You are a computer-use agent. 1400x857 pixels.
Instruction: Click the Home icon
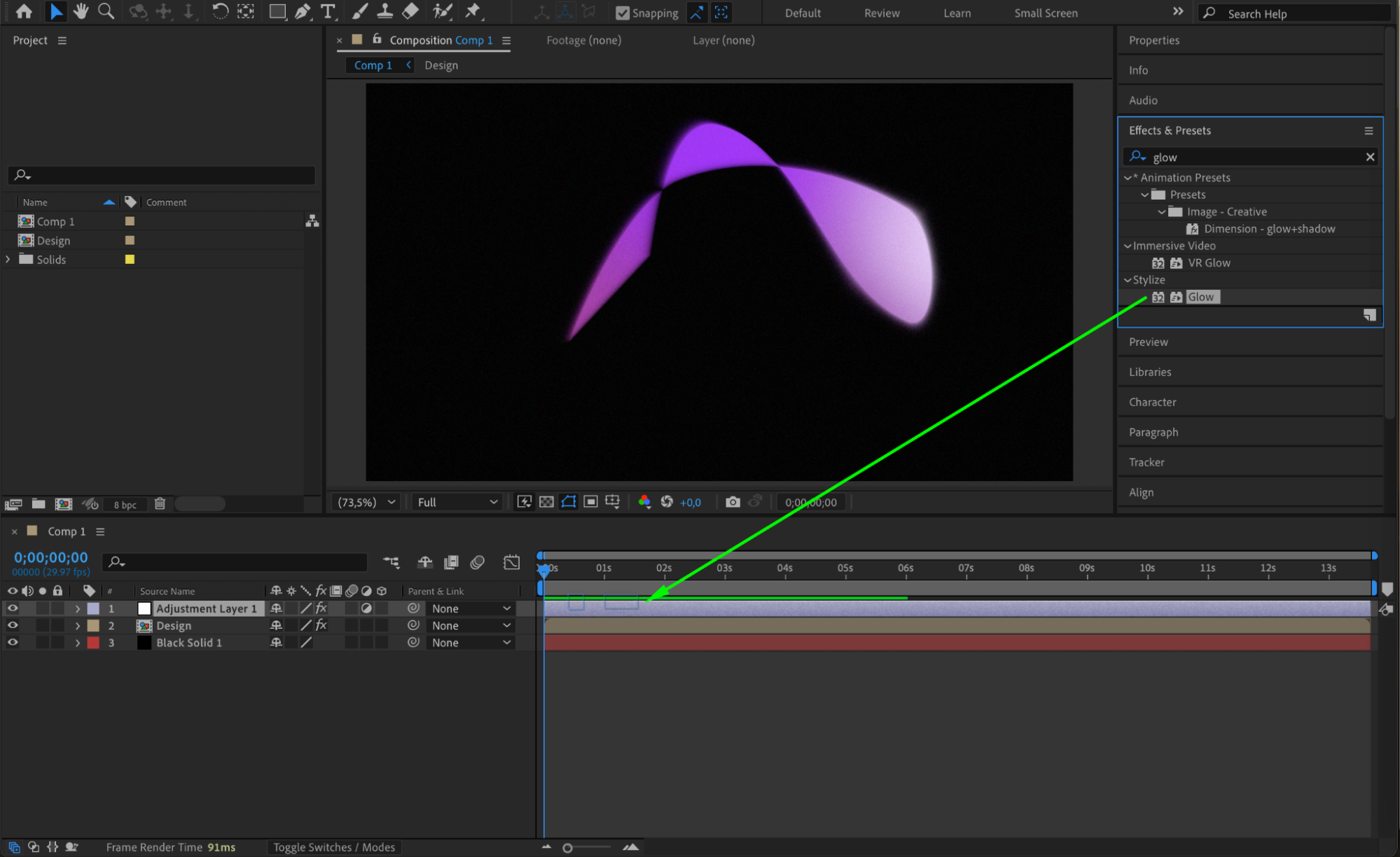pyautogui.click(x=24, y=11)
